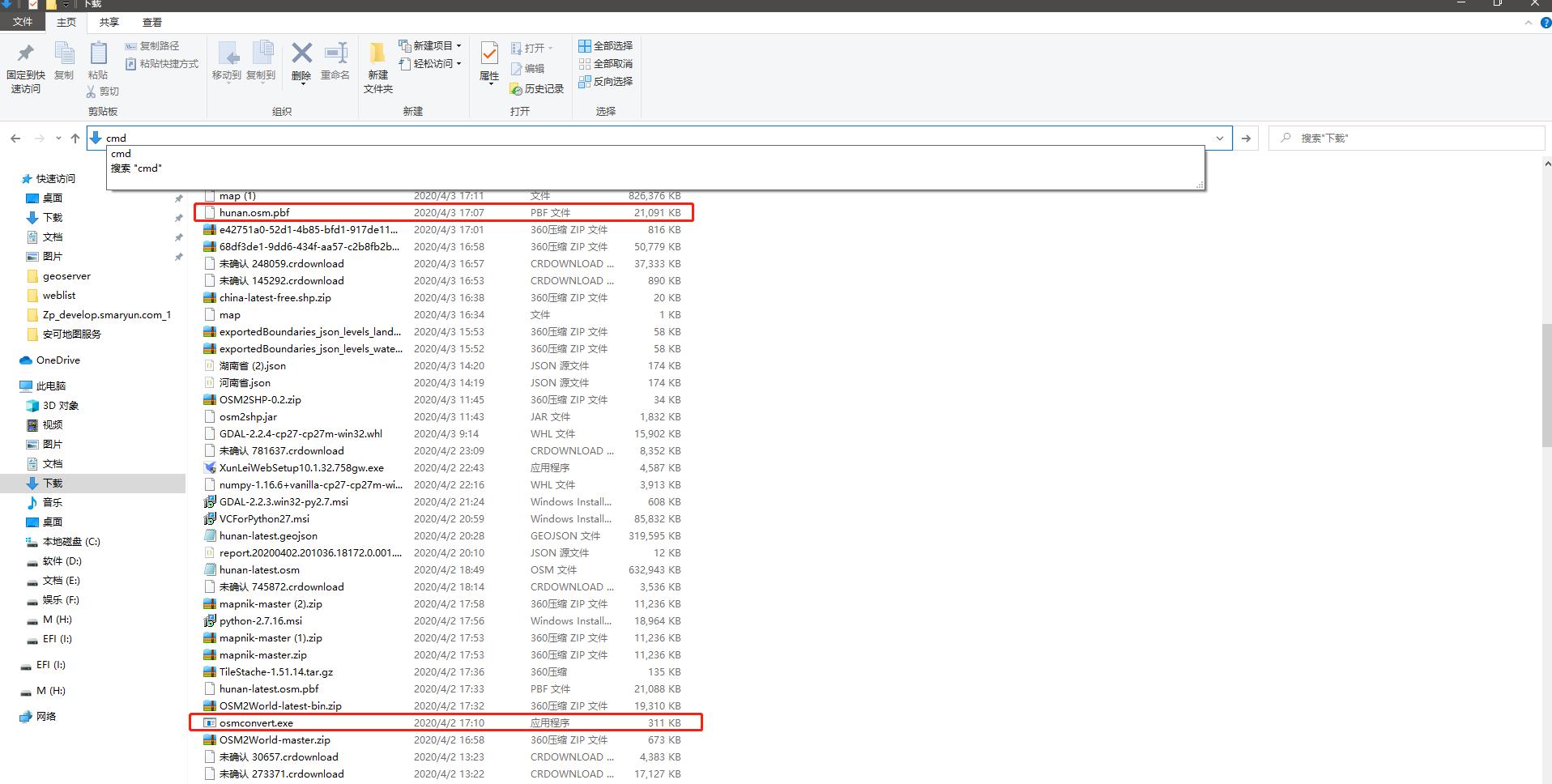Viewport: 1552px width, 784px height.
Task: Click Paste Shortcut item
Action: (x=162, y=64)
